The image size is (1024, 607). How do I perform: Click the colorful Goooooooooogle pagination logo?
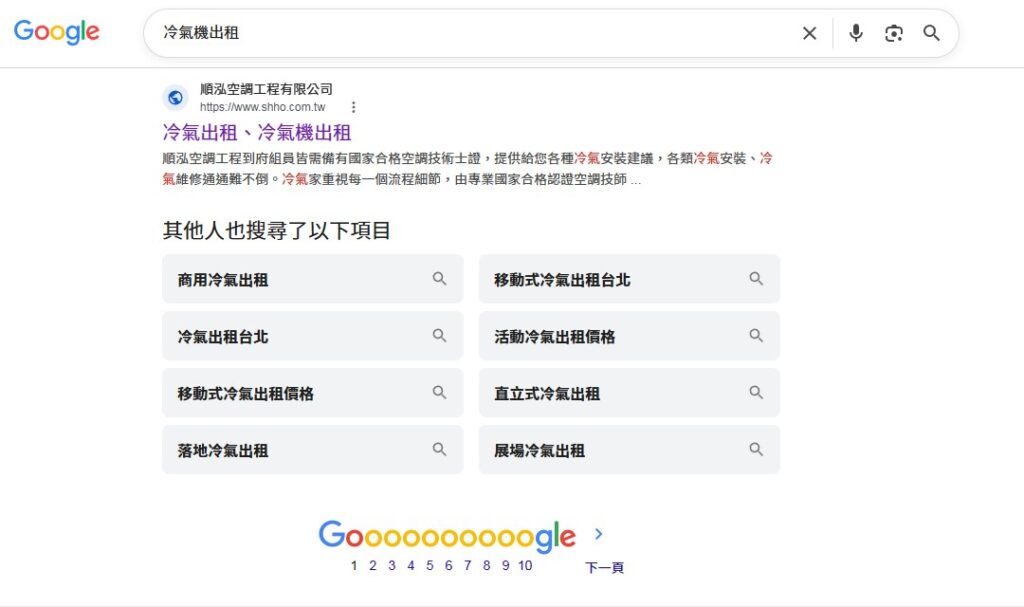point(447,536)
